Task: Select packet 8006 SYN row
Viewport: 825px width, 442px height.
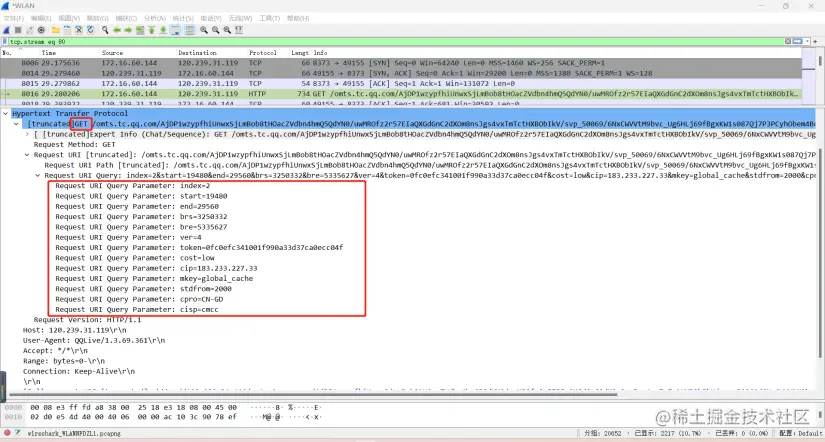Action: pos(401,63)
